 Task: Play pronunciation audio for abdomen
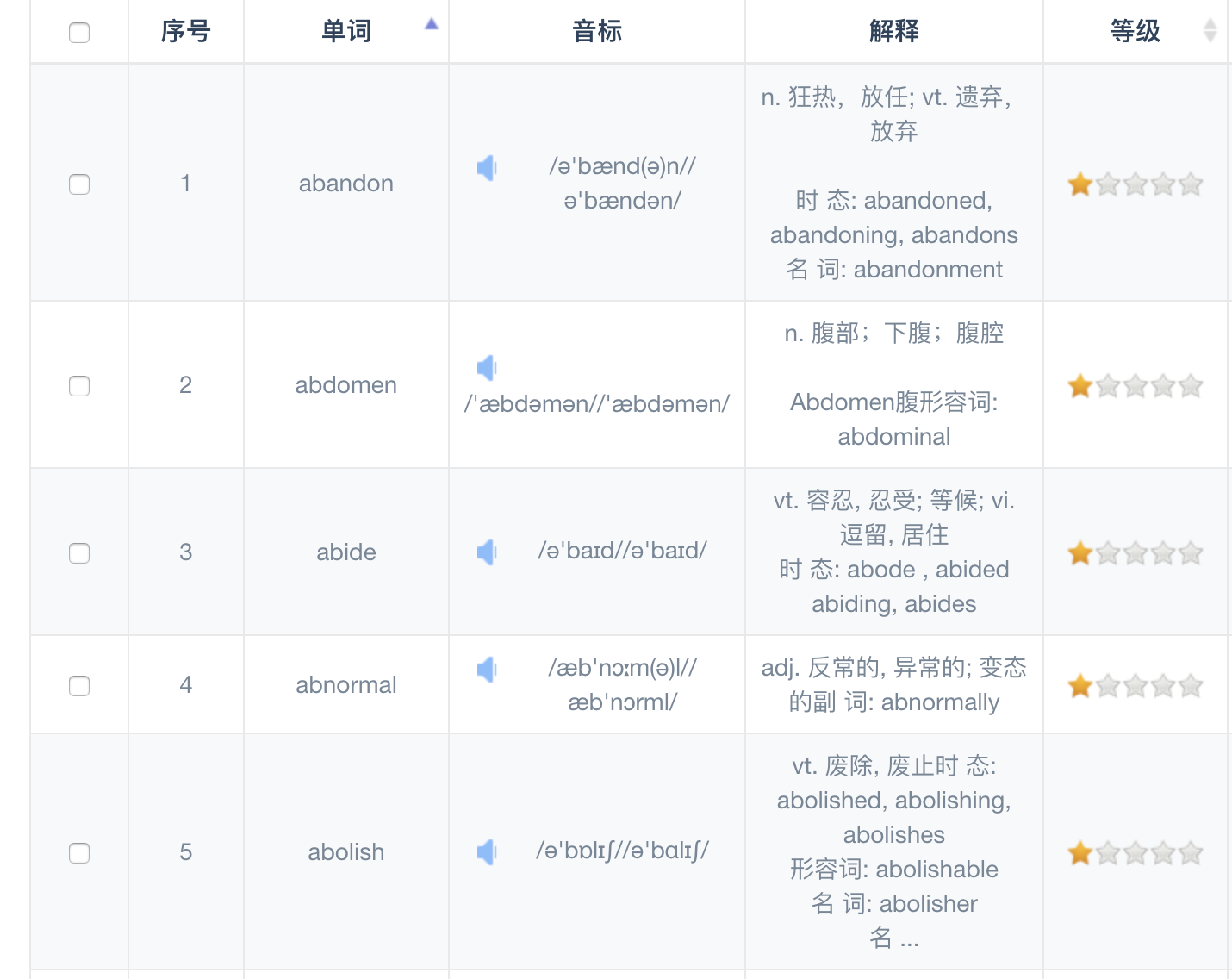[x=487, y=369]
